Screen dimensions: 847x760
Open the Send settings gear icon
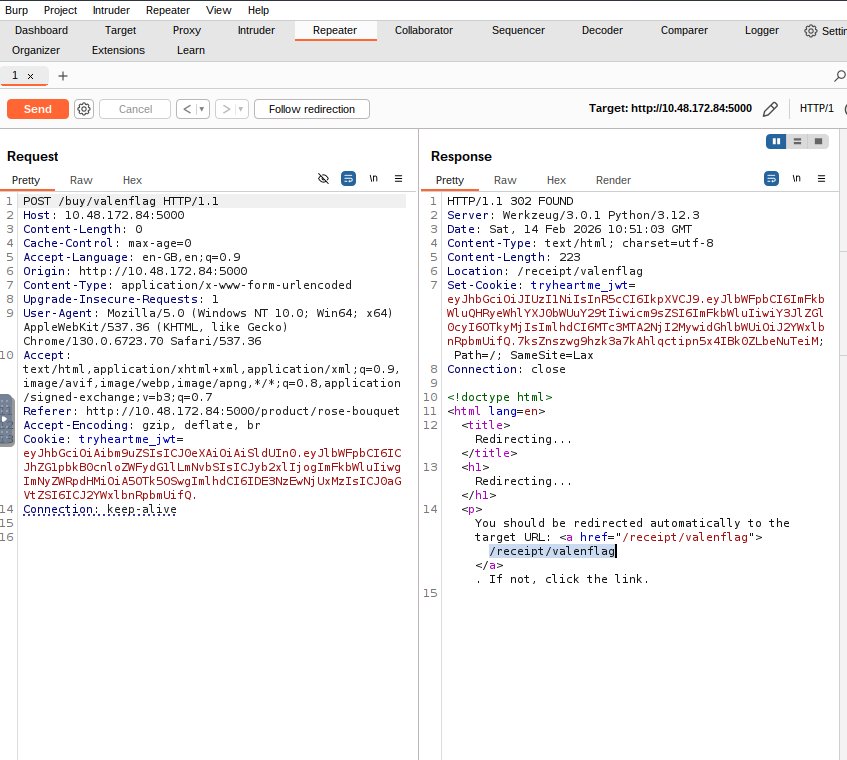(x=84, y=109)
